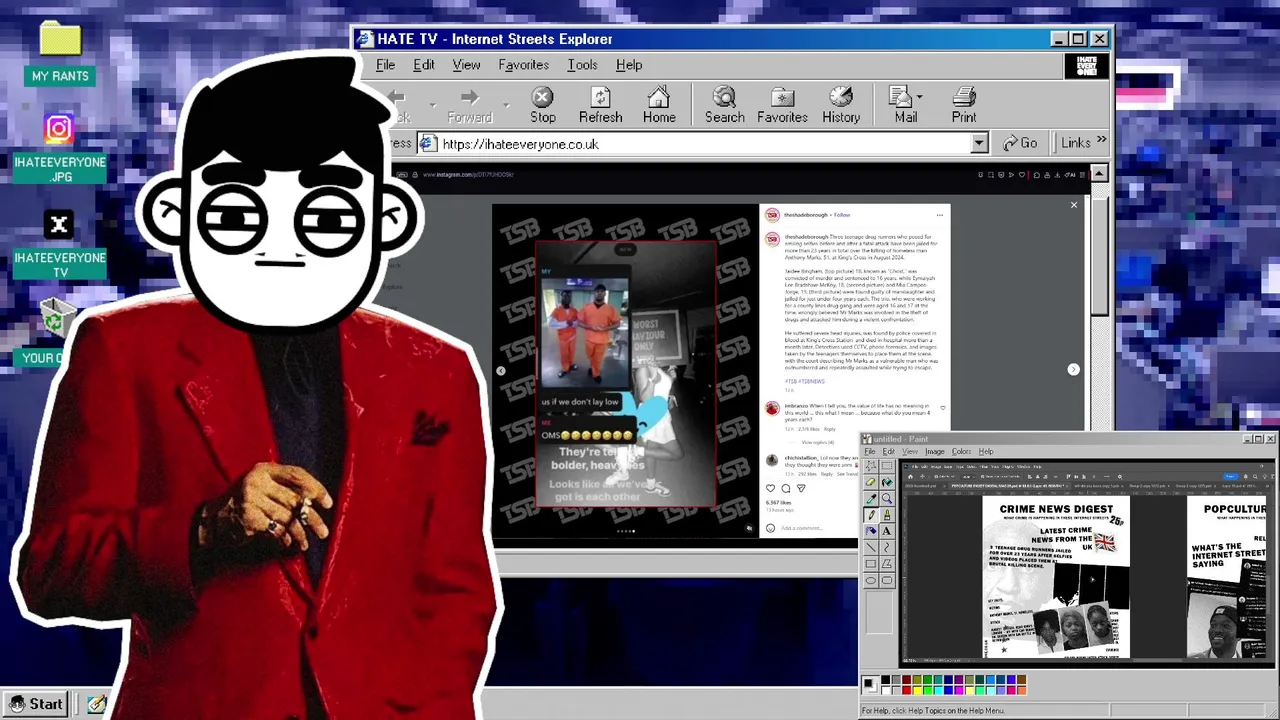Pick the bright red swatch in Paint palette
Viewport: 1280px width, 720px height.
coord(907,690)
